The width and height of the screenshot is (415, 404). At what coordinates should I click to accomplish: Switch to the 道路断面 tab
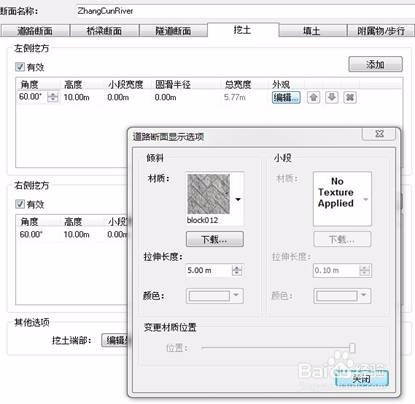coord(35,31)
